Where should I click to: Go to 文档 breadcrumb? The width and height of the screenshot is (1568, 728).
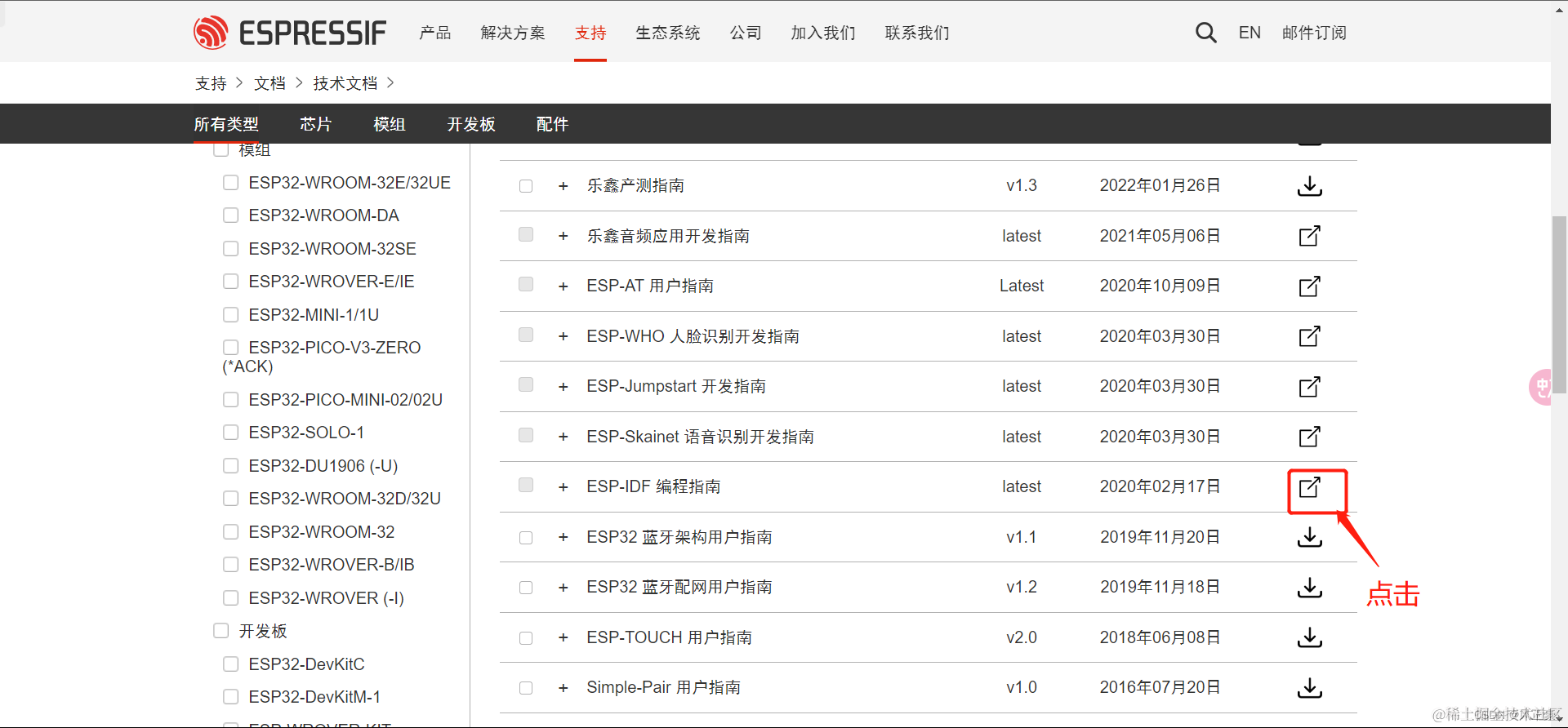coord(269,83)
